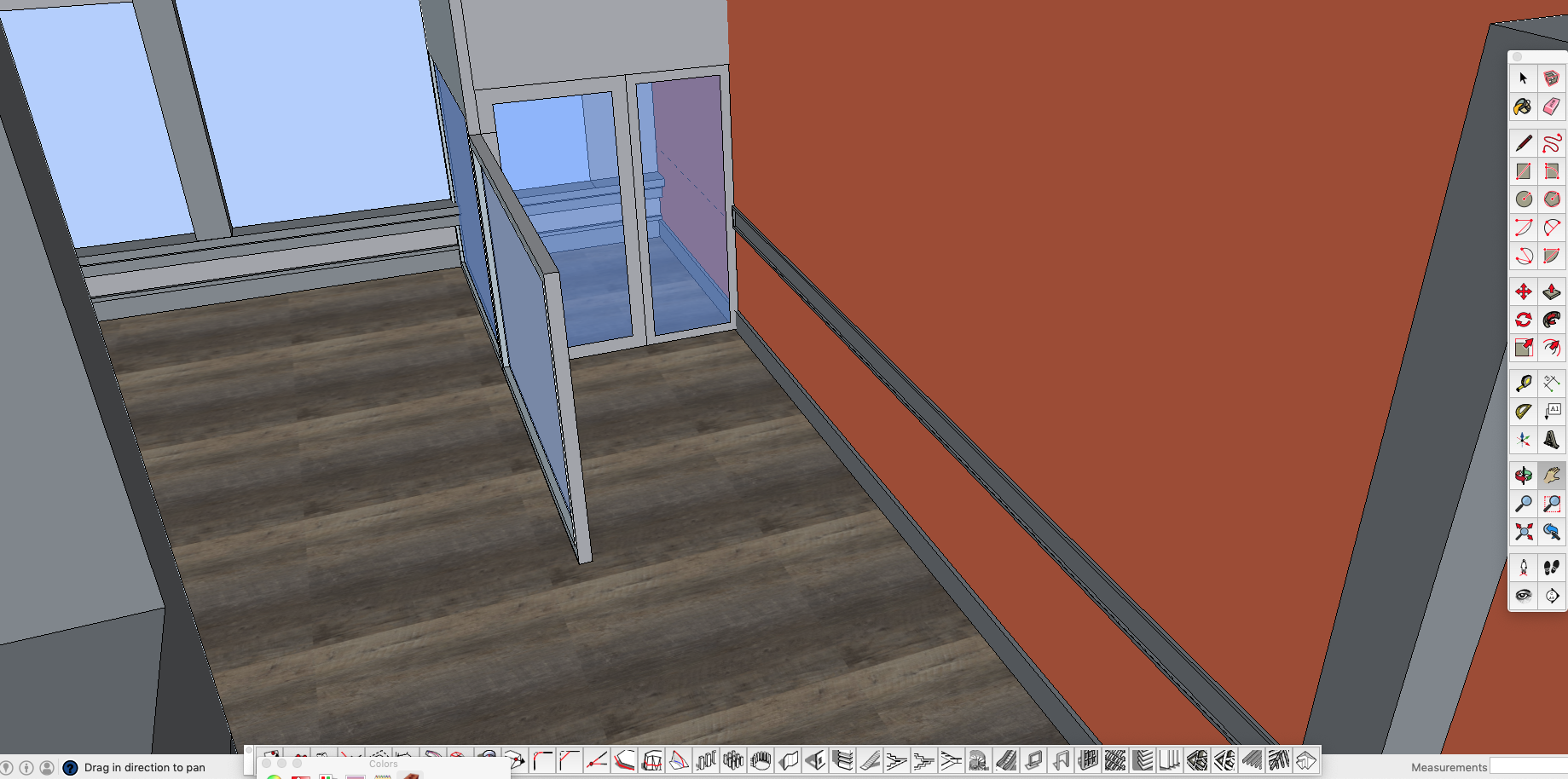
Task: Select the Follow Me tool
Action: pyautogui.click(x=1552, y=320)
